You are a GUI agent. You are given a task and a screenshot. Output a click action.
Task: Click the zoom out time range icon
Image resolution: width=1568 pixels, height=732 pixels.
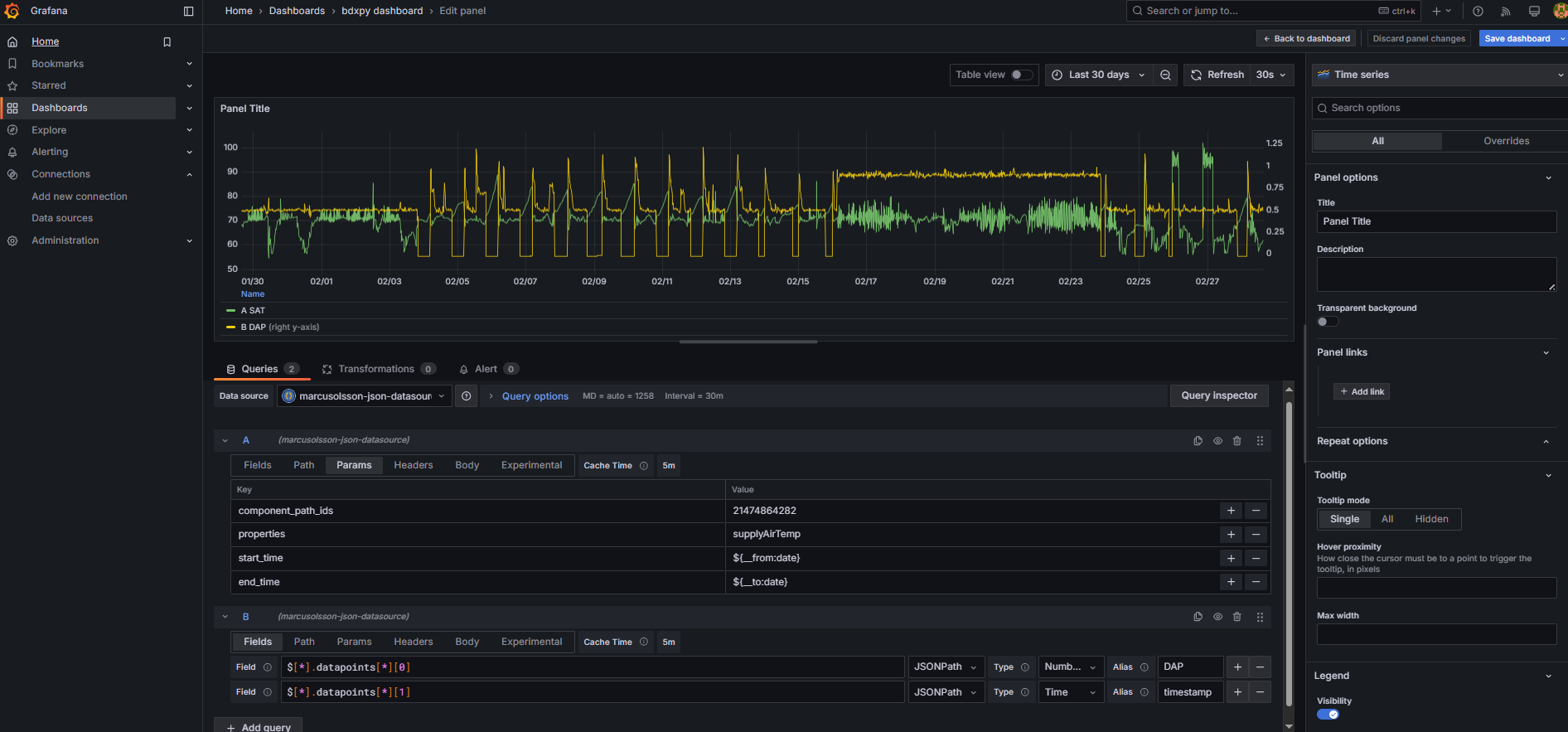tap(1165, 75)
